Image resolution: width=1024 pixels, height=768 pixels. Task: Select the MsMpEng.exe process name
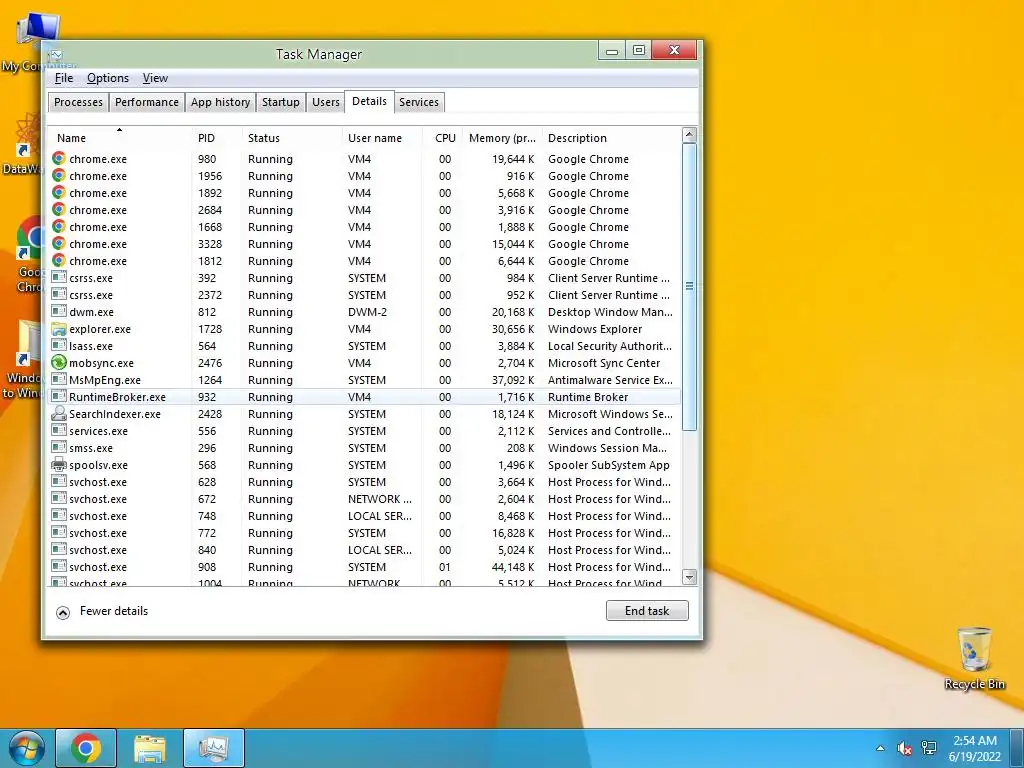click(105, 380)
